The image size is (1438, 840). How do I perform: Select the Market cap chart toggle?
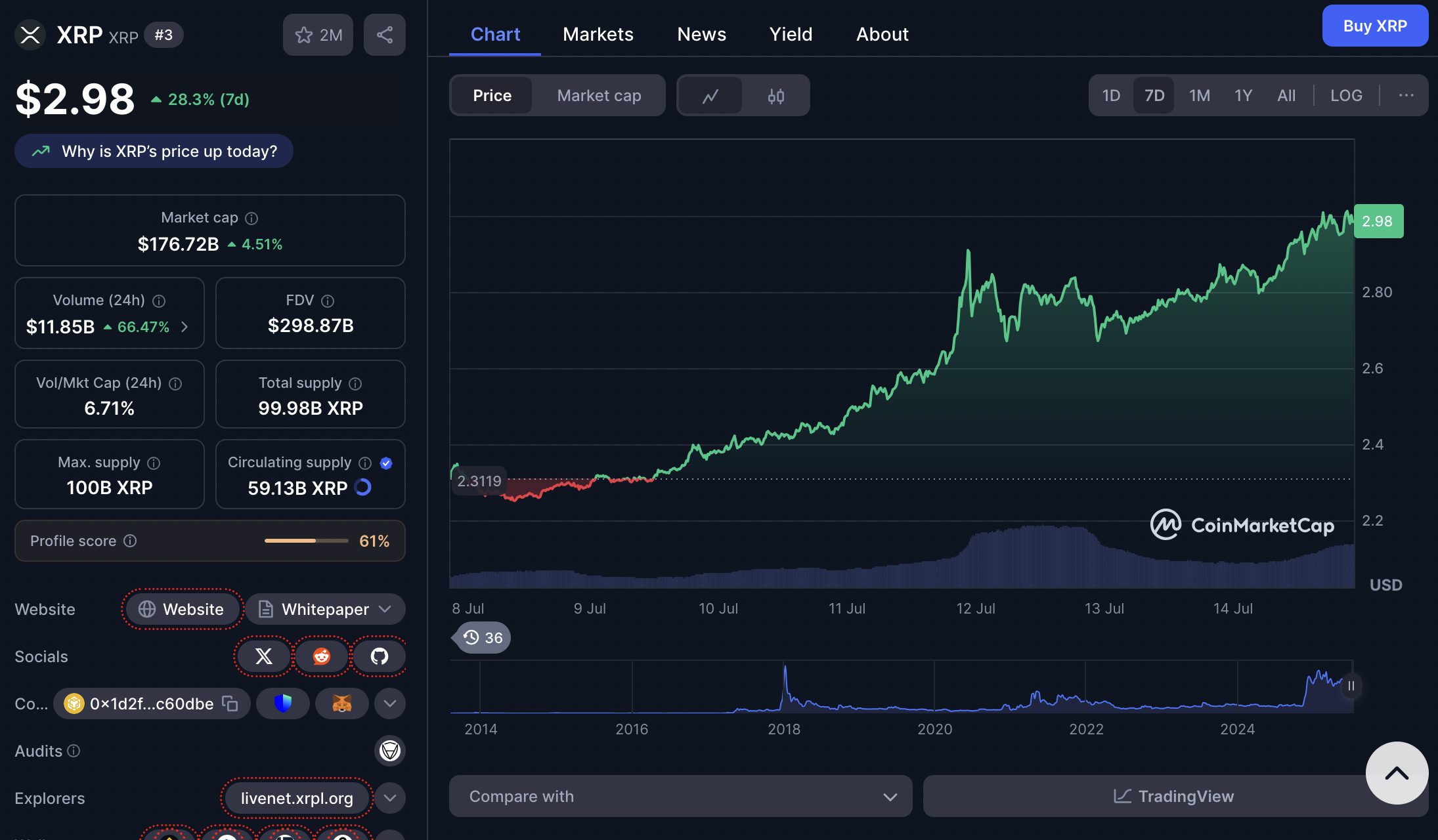pyautogui.click(x=599, y=96)
